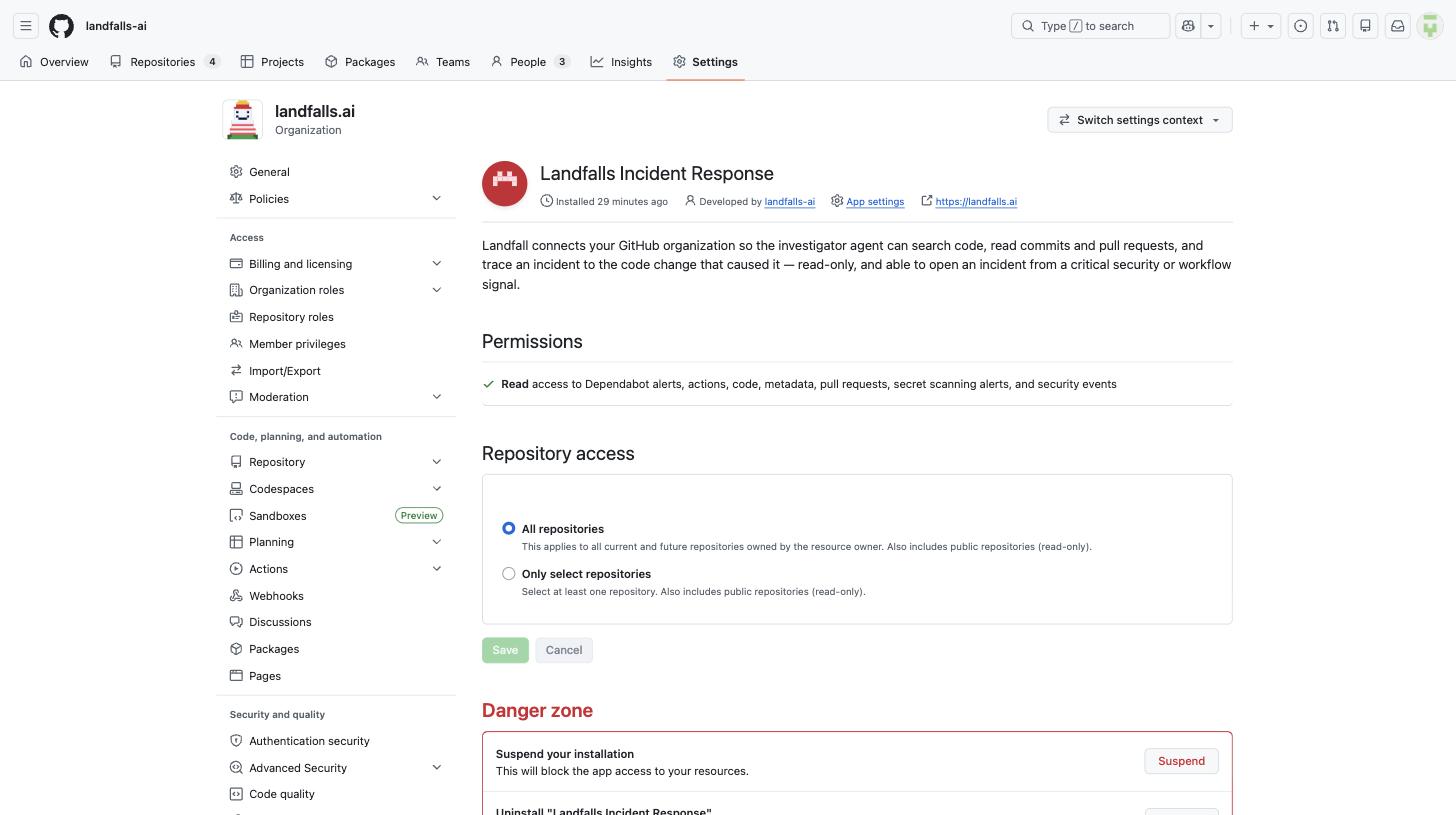Focus the Type / to search field
This screenshot has height=815, width=1456.
tap(1090, 26)
